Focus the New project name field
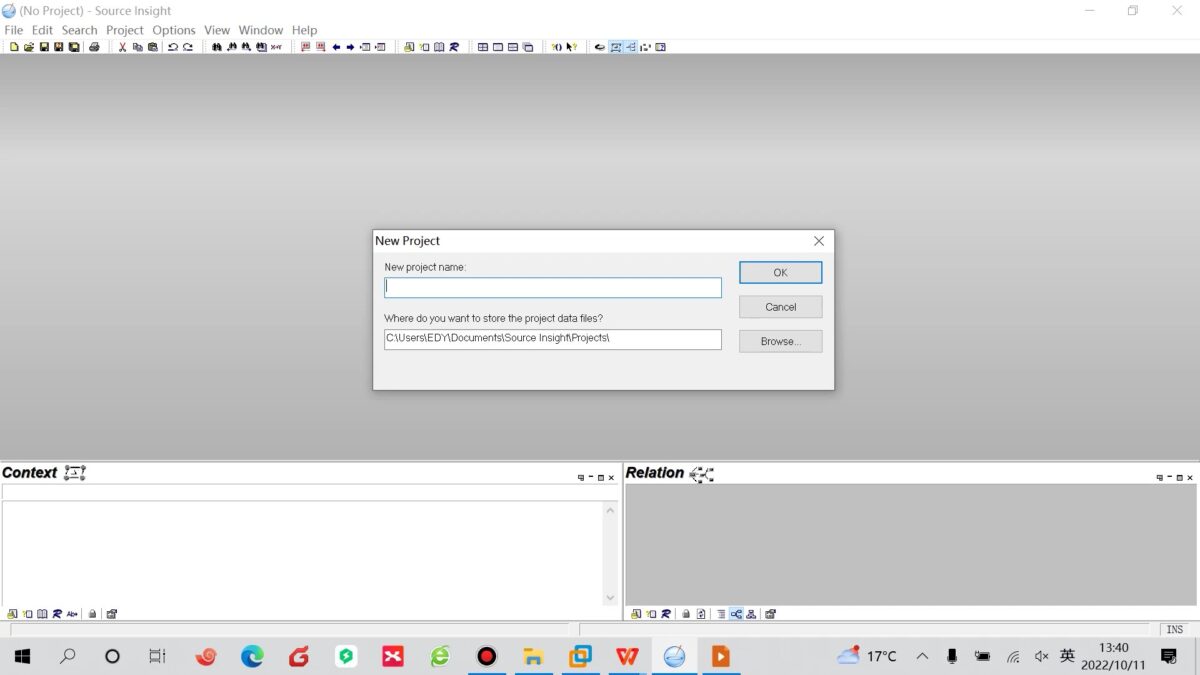The image size is (1200, 675). point(553,287)
